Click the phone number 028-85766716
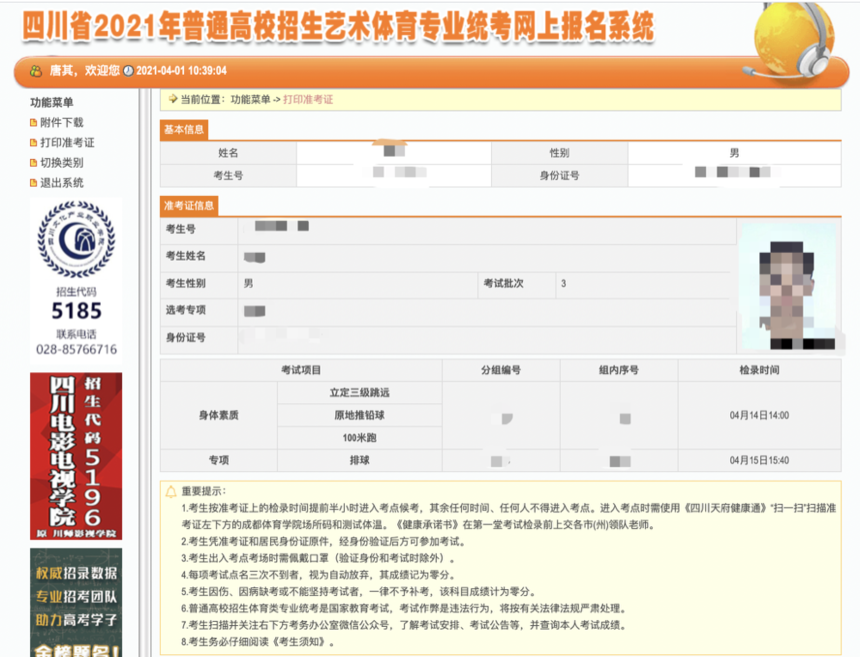Viewport: 860px width, 657px height. click(76, 349)
